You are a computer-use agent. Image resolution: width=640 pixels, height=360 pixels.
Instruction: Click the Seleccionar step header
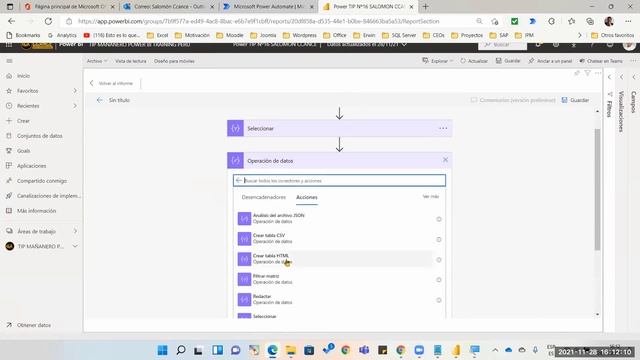click(x=339, y=128)
